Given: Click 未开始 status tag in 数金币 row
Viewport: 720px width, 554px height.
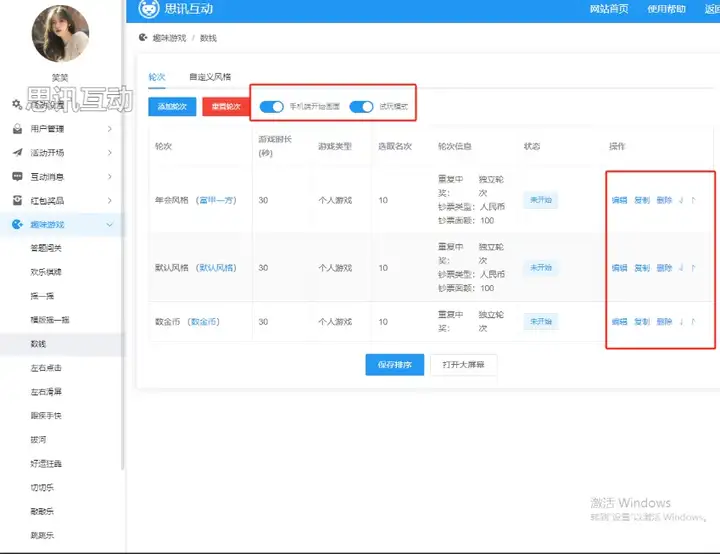Looking at the screenshot, I should [x=541, y=322].
